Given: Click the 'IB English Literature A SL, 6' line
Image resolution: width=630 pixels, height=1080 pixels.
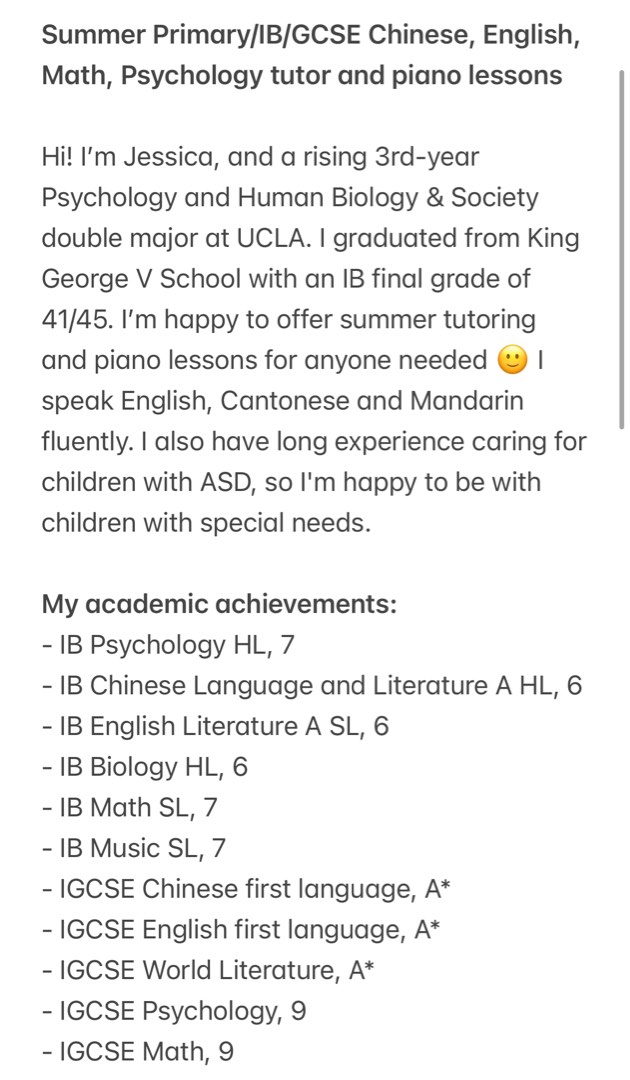Looking at the screenshot, I should (x=216, y=727).
